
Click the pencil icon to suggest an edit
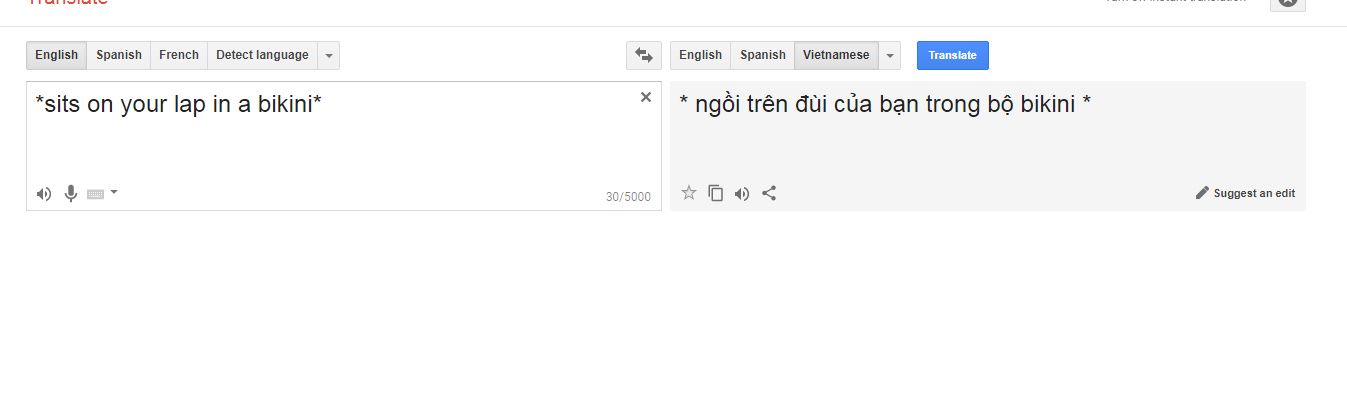click(x=1202, y=193)
